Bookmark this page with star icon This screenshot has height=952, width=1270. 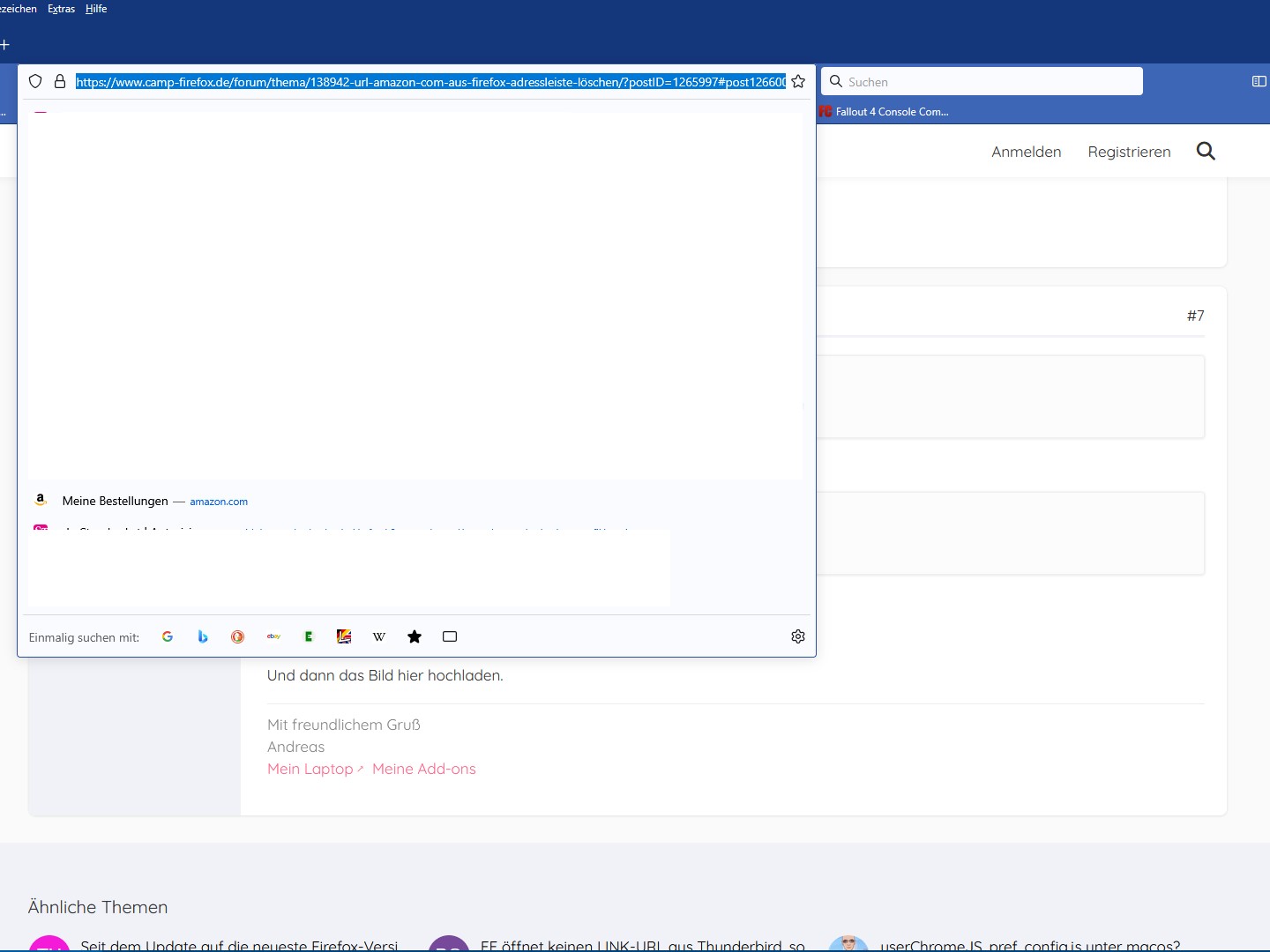coord(798,82)
